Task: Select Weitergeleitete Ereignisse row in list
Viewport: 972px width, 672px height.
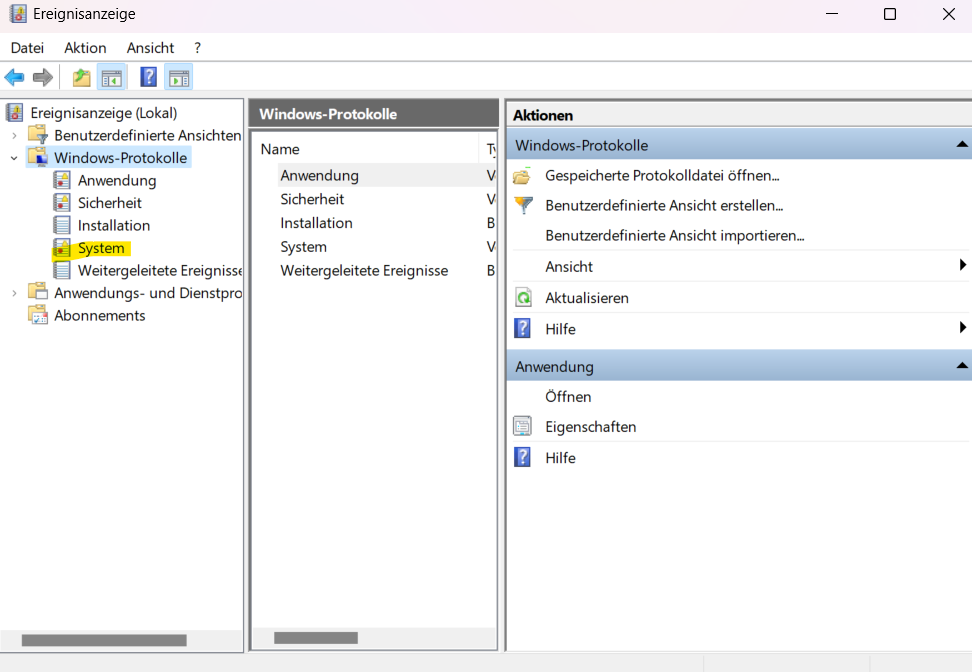Action: [387, 271]
